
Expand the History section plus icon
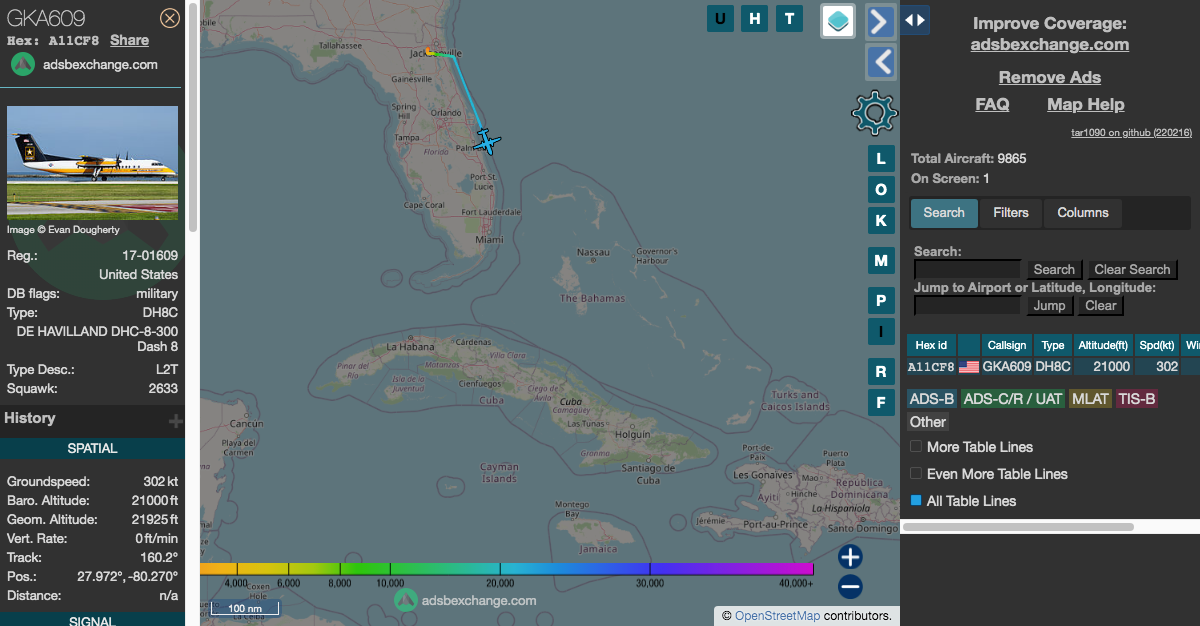176,421
